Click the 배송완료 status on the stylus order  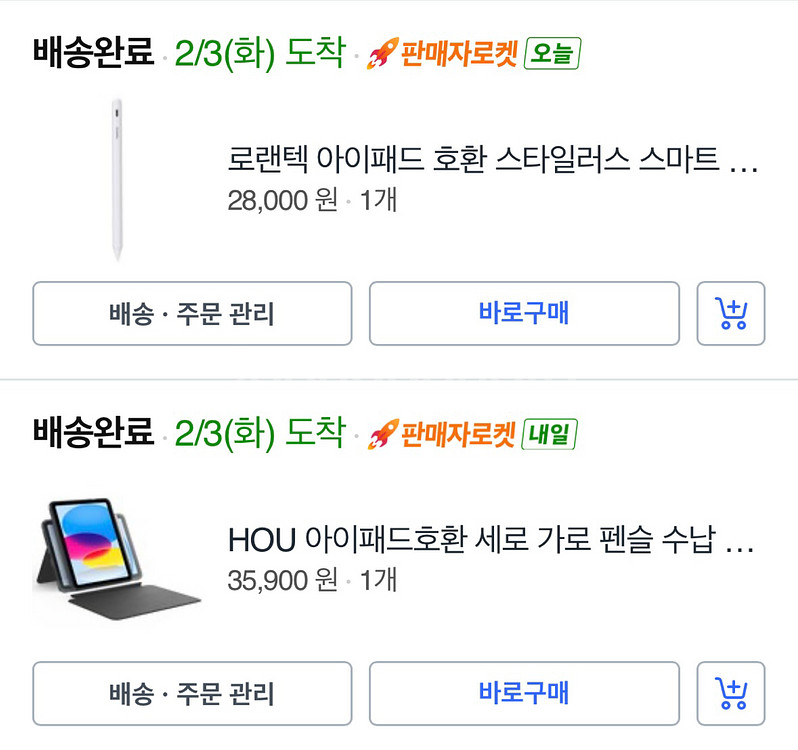click(93, 51)
